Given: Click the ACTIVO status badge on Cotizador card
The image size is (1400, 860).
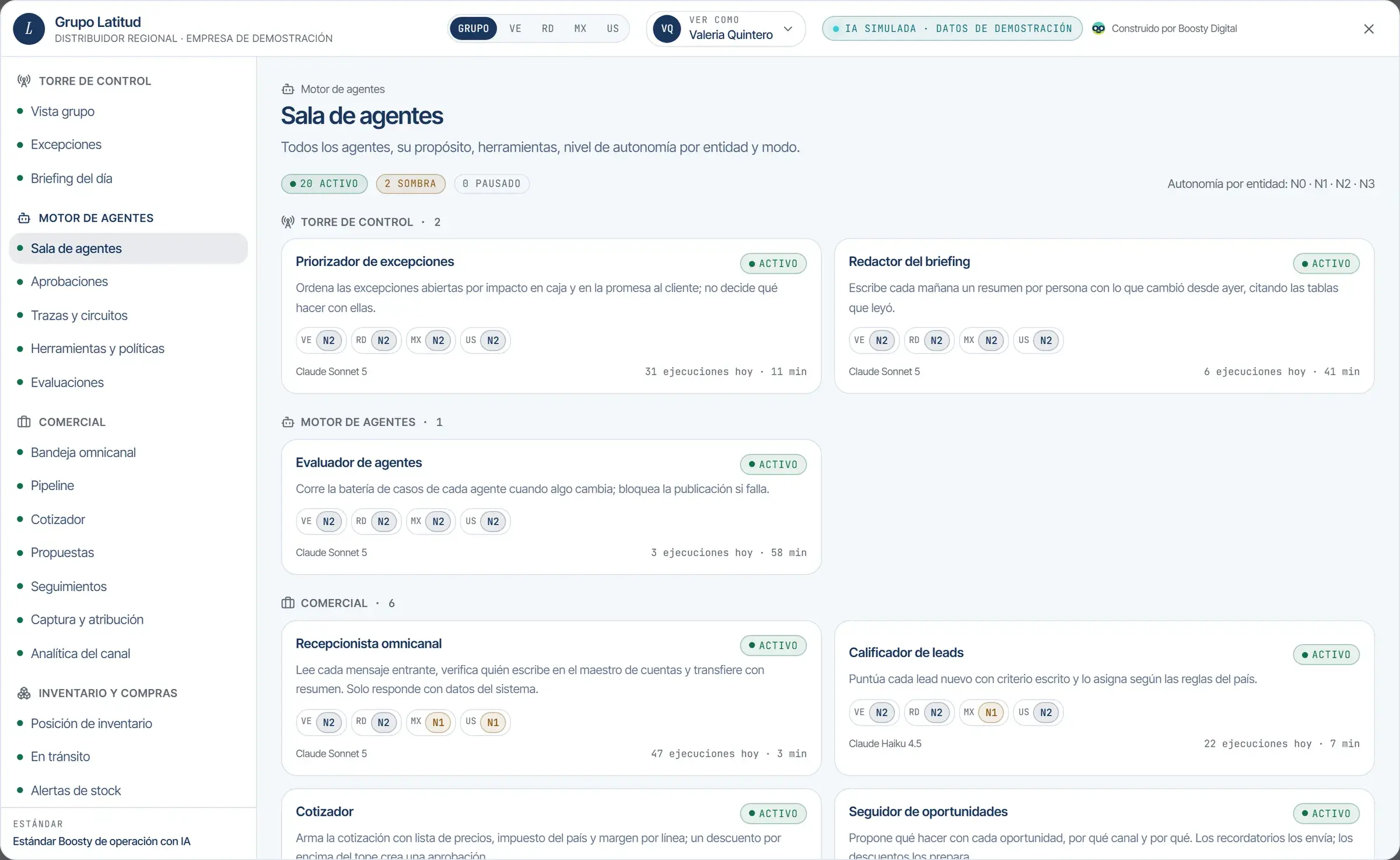Looking at the screenshot, I should pyautogui.click(x=773, y=813).
